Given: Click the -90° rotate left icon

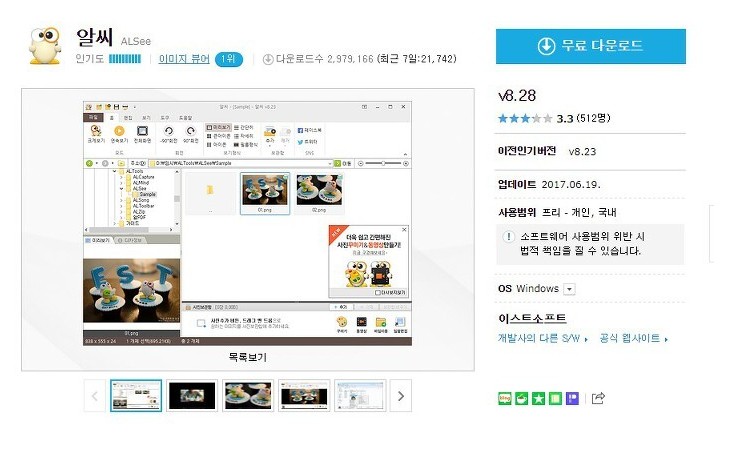Looking at the screenshot, I should pyautogui.click(x=169, y=131).
